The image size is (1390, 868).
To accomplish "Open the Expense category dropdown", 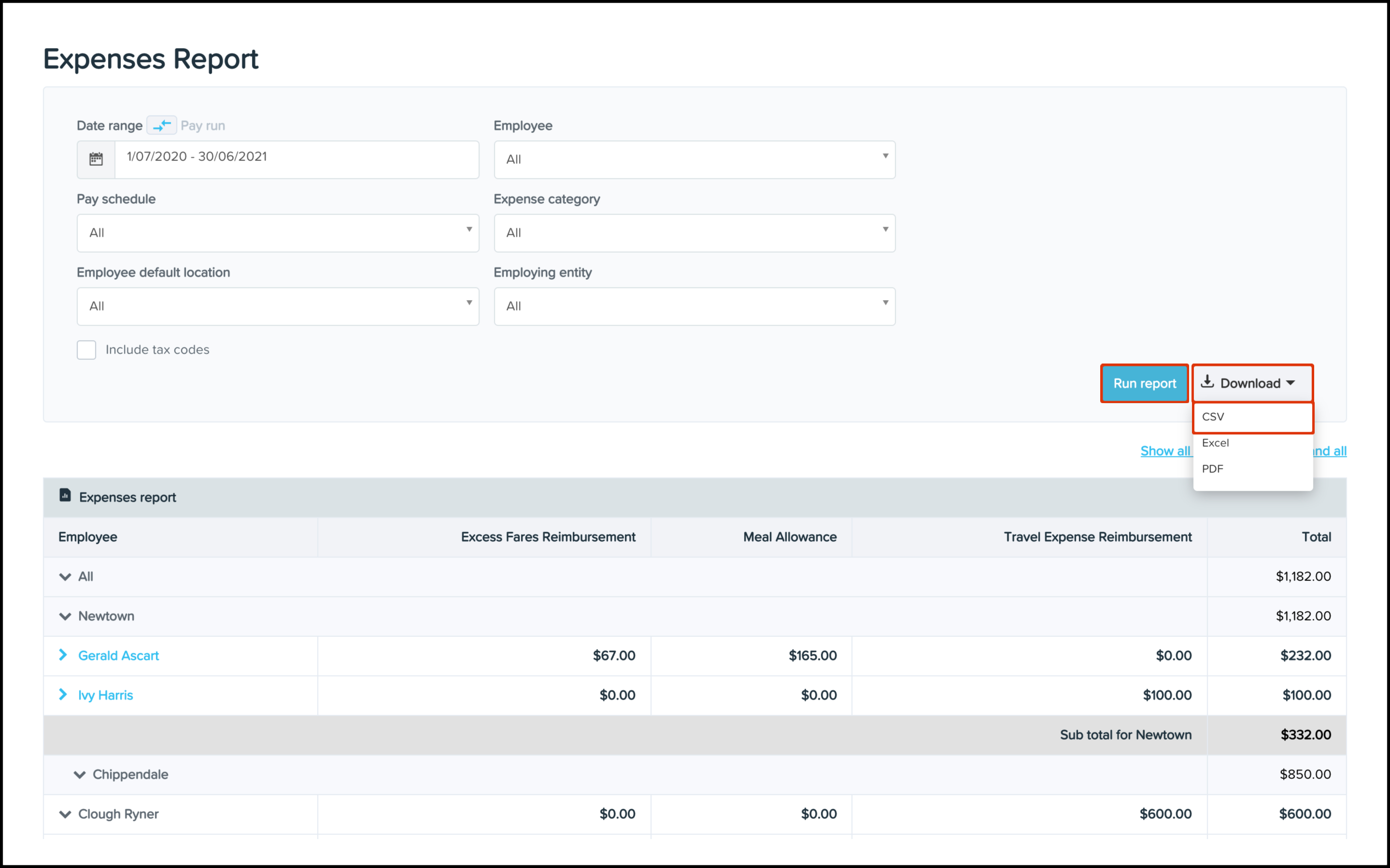I will pyautogui.click(x=694, y=233).
